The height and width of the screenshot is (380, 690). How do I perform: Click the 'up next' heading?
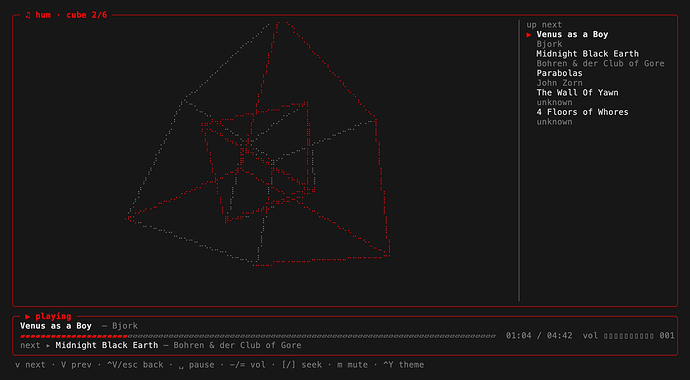pos(544,25)
